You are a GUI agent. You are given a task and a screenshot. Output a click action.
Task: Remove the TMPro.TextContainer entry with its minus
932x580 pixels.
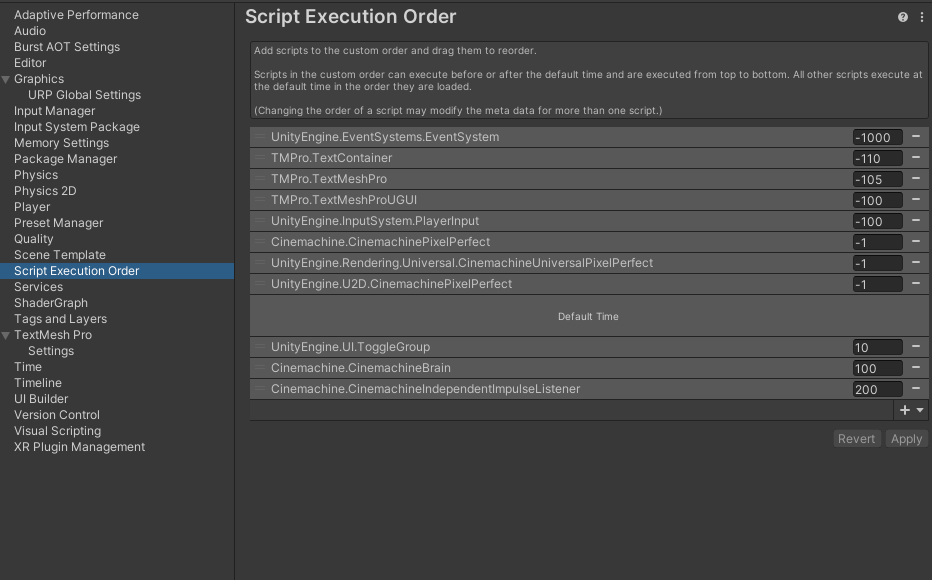(916, 157)
